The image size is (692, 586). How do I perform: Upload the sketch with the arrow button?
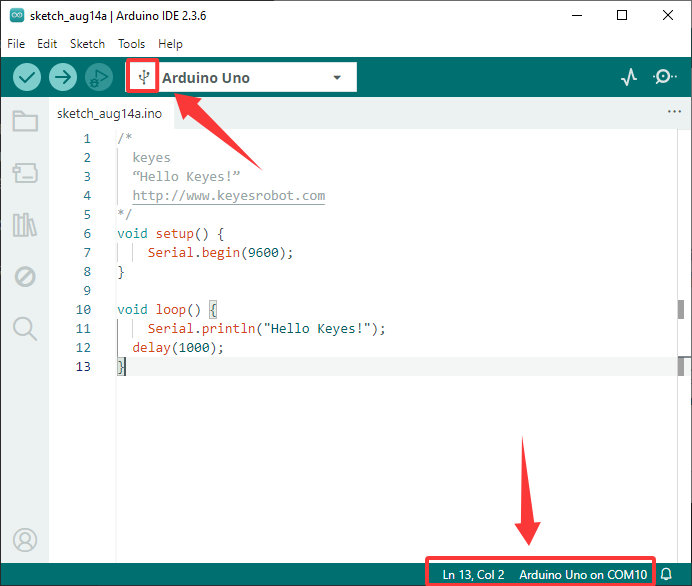[x=63, y=77]
